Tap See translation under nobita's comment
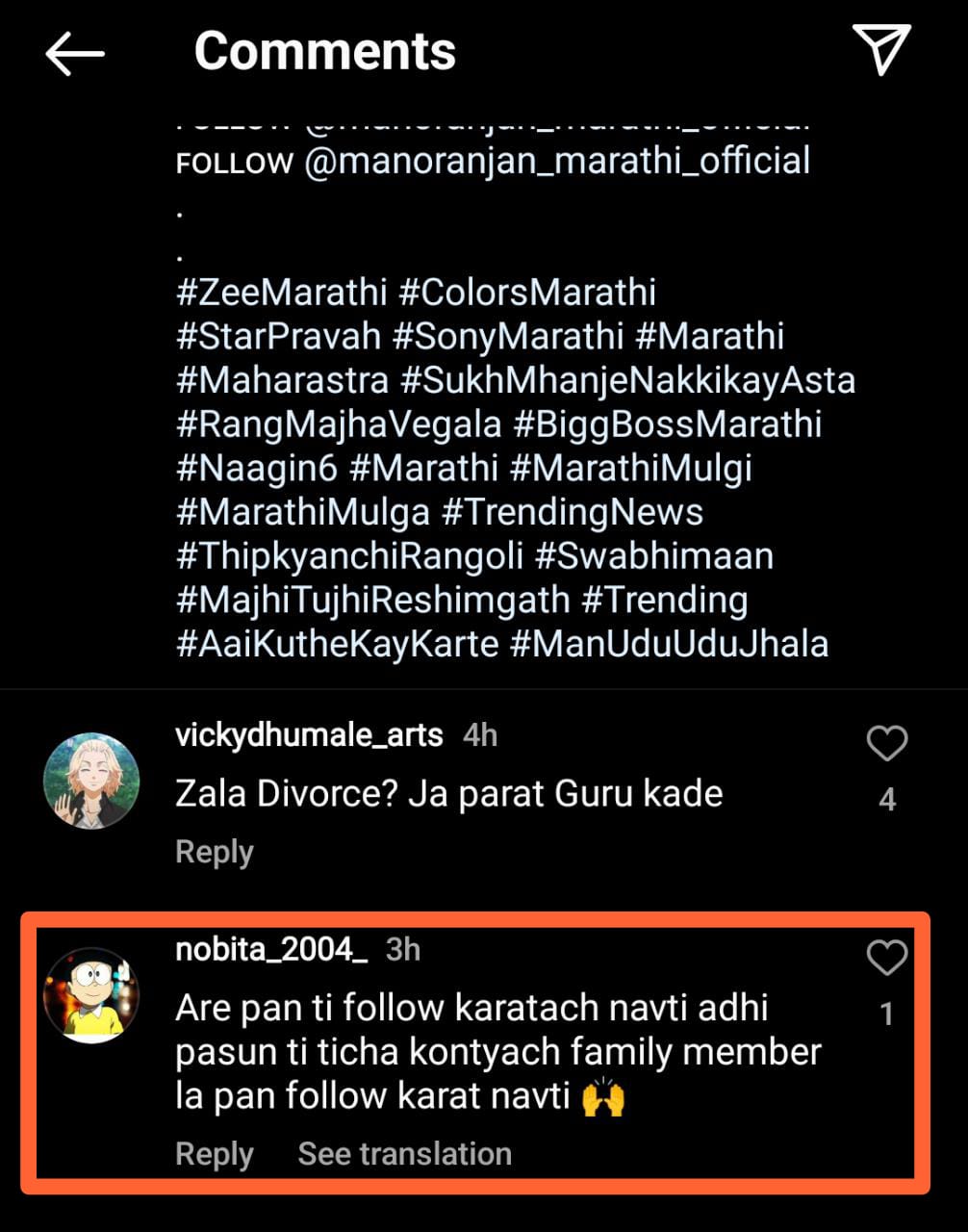Screen dimensions: 968x1232 (x=404, y=1154)
